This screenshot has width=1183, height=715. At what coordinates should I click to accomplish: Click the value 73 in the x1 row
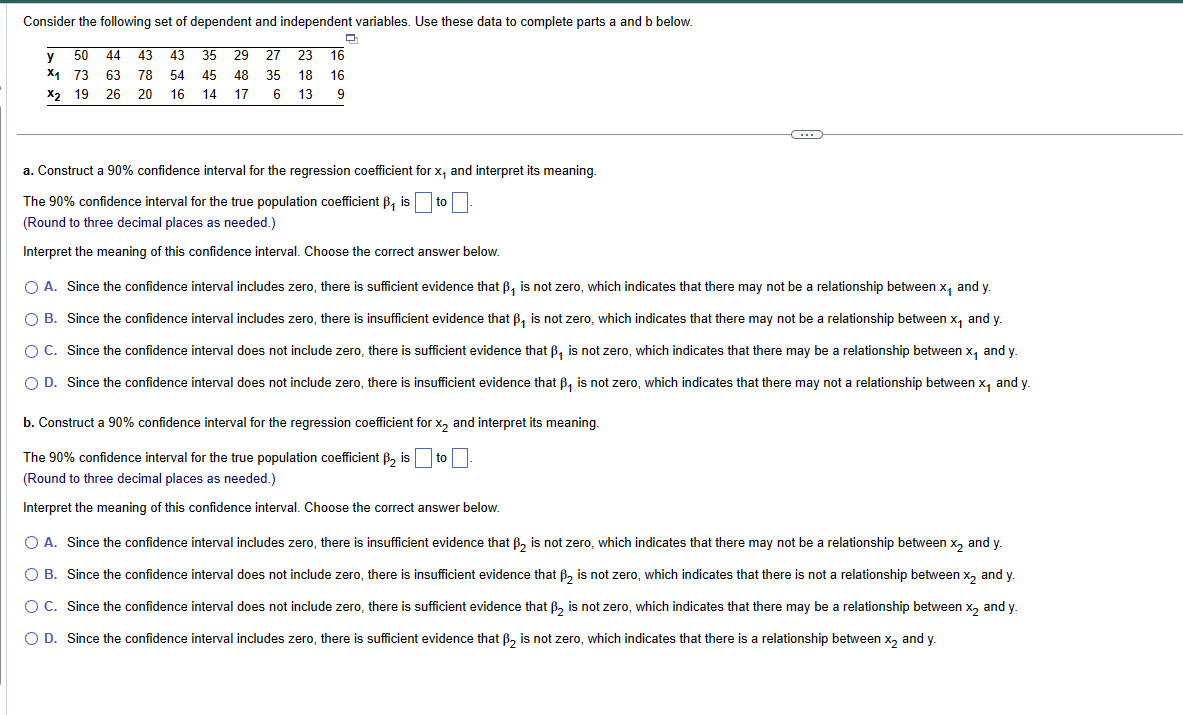coord(81,75)
